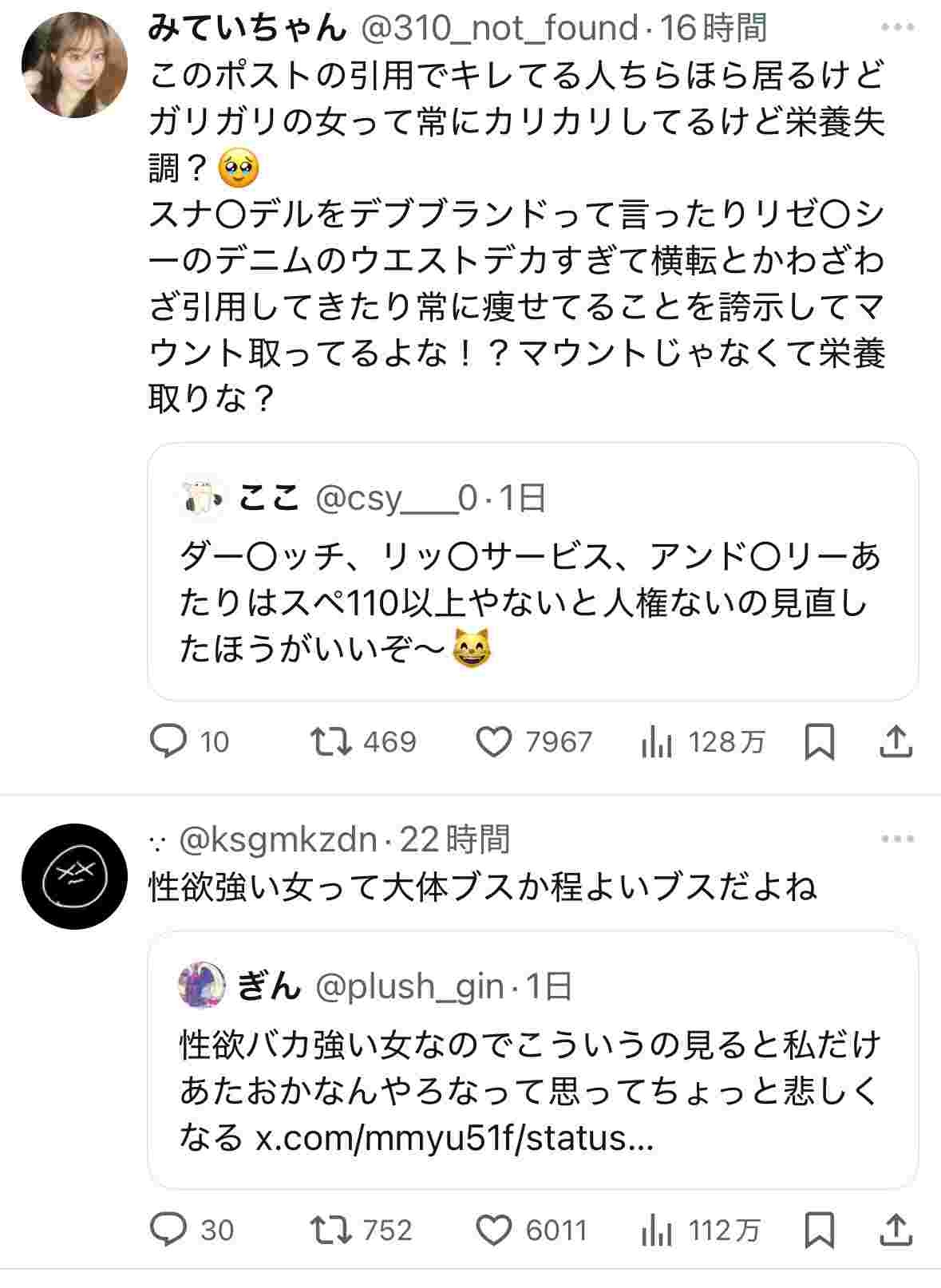Screen dimensions: 941x1288
Task: Bookmark the @ksgmkzdn post
Action: [x=819, y=1231]
